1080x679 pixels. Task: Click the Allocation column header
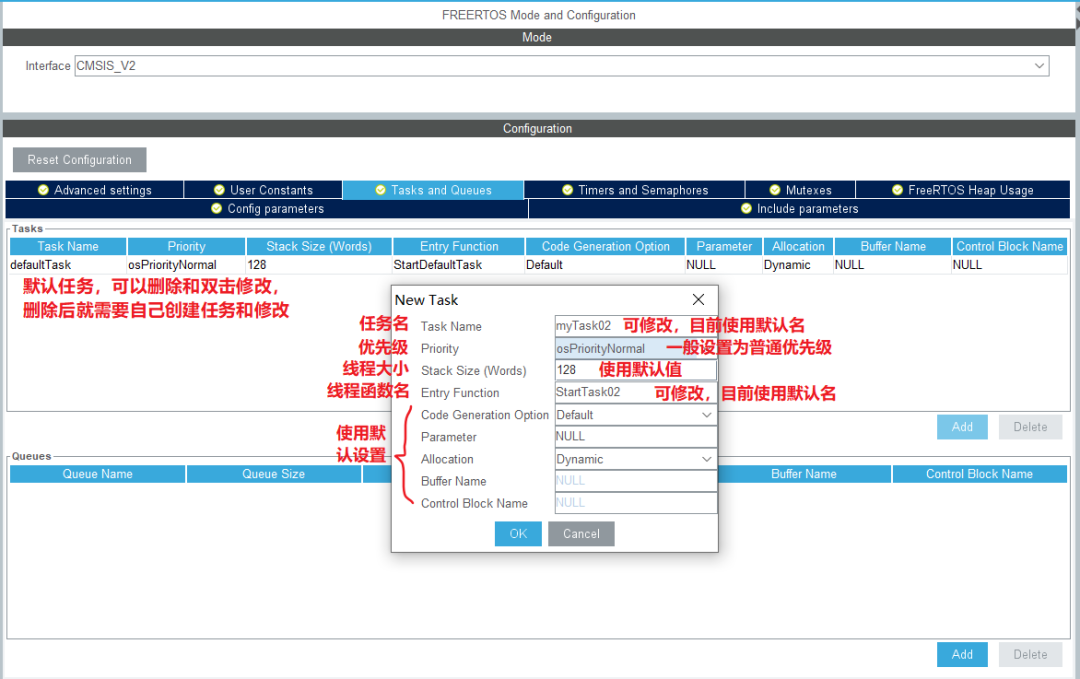(798, 247)
